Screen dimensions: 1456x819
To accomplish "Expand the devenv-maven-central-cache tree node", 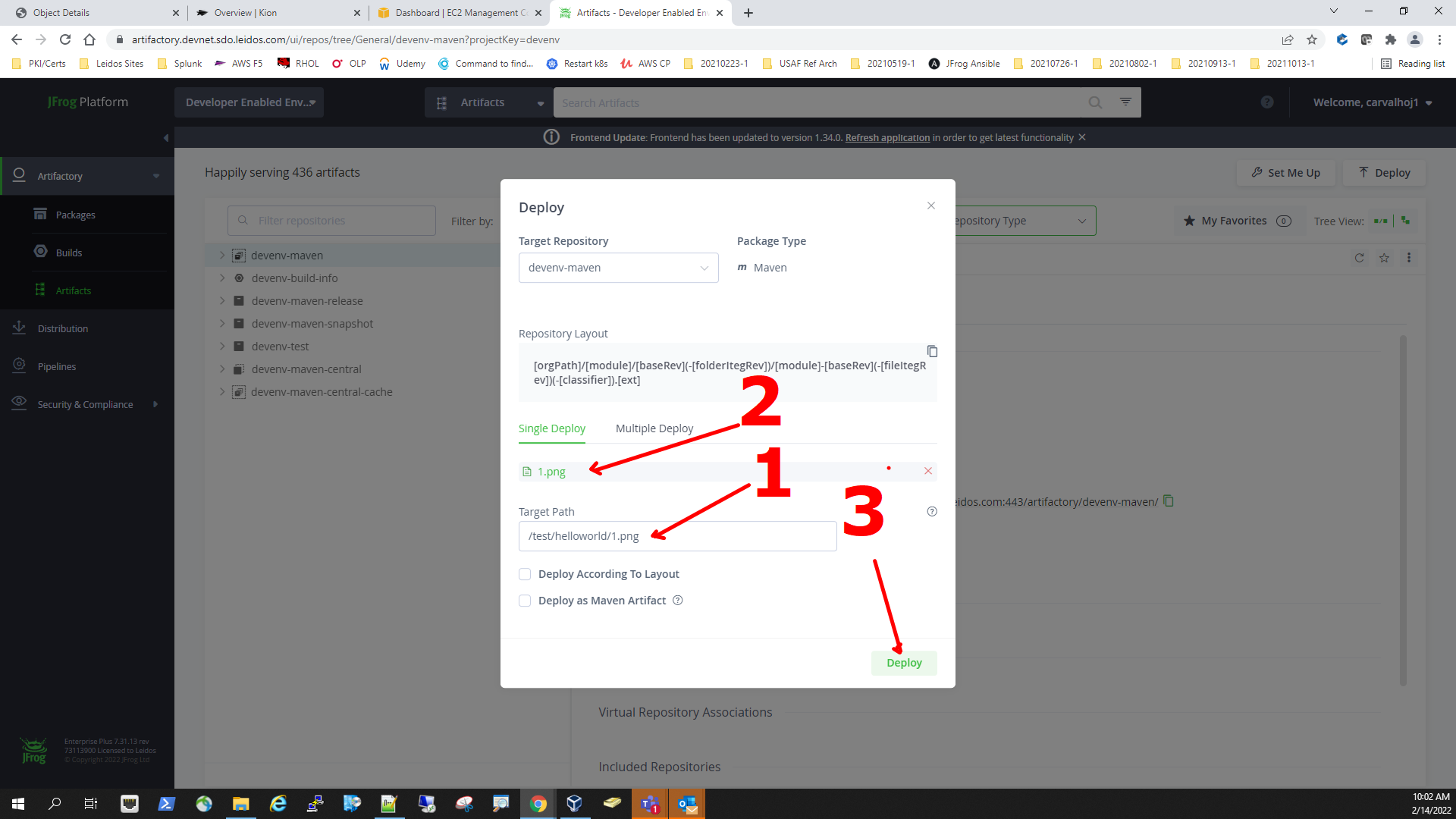I will (222, 392).
